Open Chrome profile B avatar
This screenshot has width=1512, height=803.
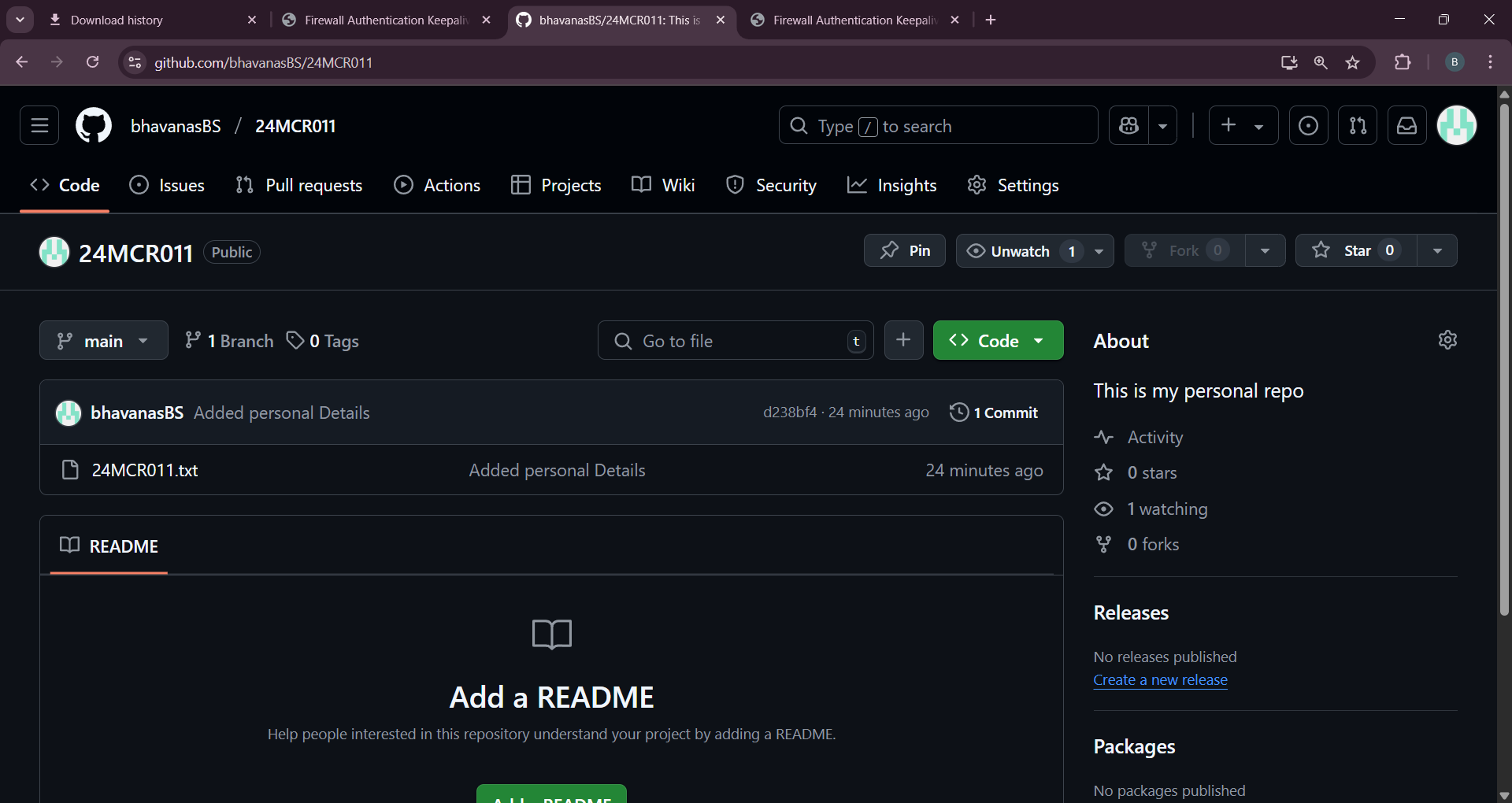click(1455, 62)
